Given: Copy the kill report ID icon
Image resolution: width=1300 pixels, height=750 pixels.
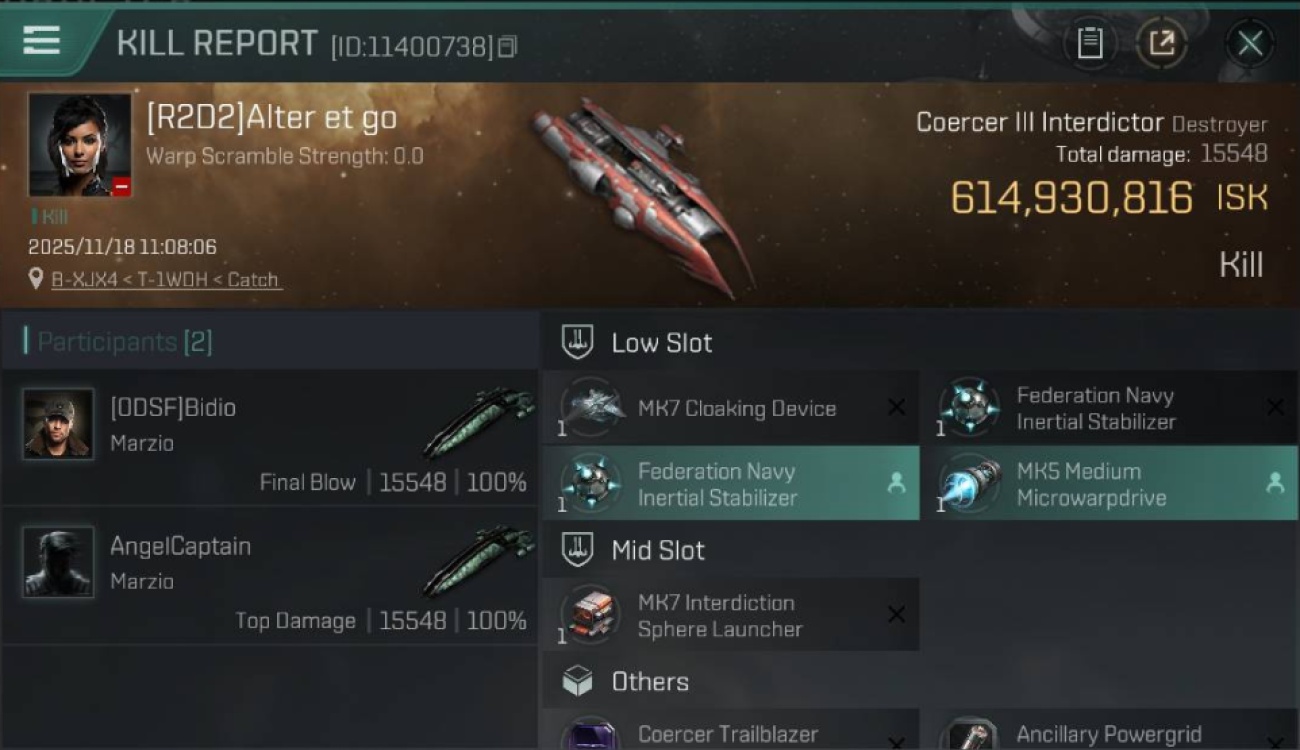Looking at the screenshot, I should (x=508, y=46).
